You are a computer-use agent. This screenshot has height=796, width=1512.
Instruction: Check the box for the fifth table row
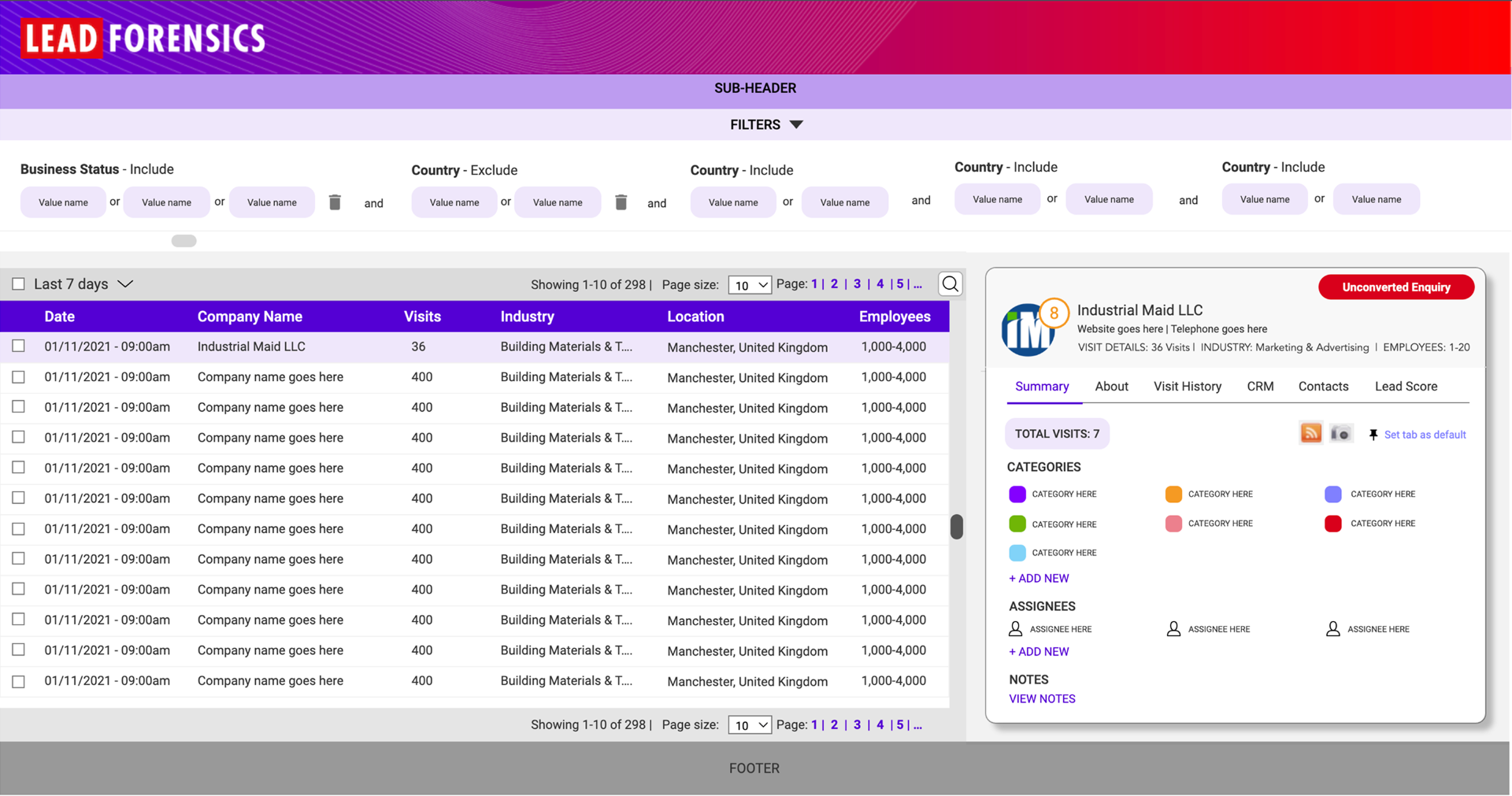coord(18,468)
